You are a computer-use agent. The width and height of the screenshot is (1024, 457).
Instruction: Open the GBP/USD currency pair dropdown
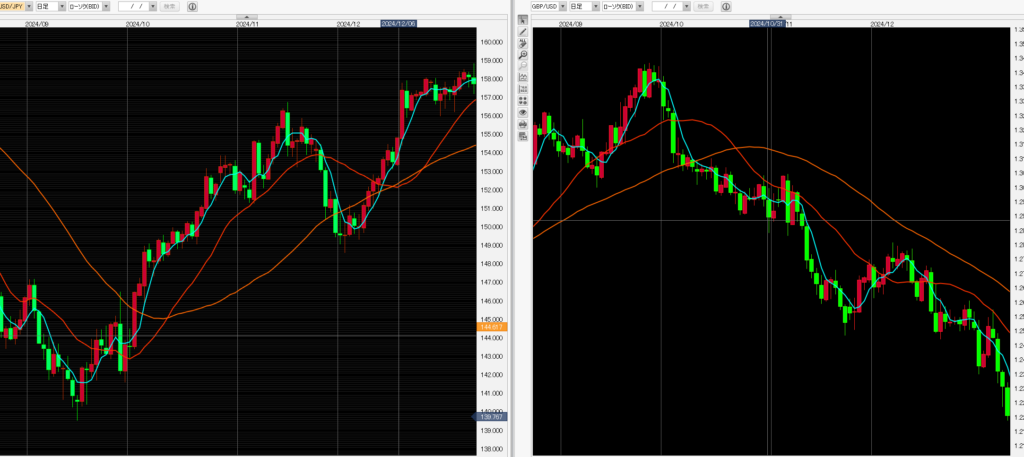click(x=563, y=6)
